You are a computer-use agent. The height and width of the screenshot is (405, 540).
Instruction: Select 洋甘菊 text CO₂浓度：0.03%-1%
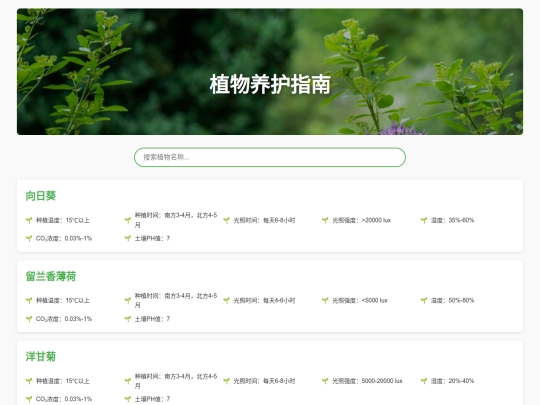pyautogui.click(x=64, y=399)
